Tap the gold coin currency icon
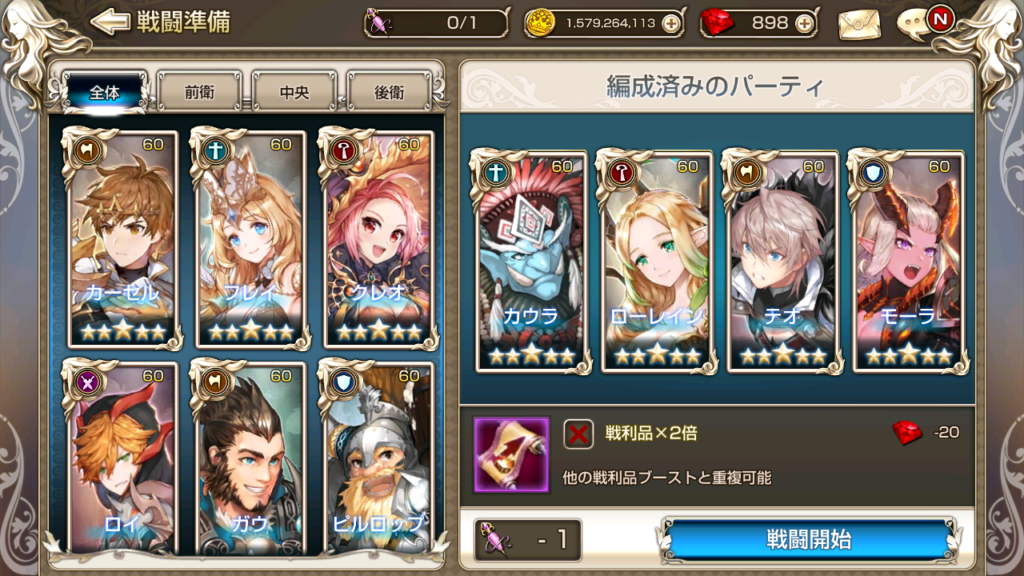The image size is (1024, 576). (x=540, y=24)
